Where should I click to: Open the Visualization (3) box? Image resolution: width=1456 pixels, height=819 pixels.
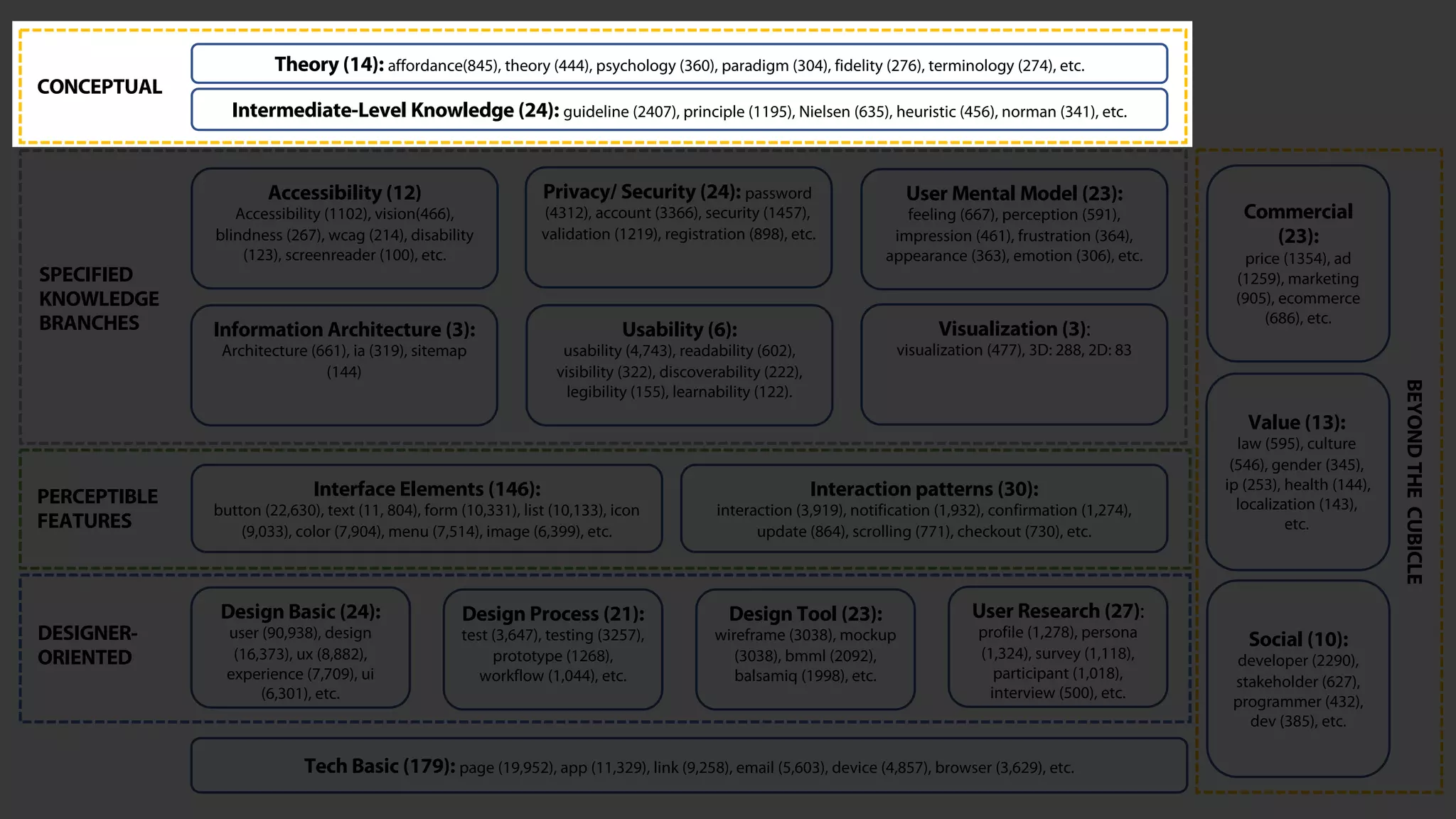coord(1014,364)
